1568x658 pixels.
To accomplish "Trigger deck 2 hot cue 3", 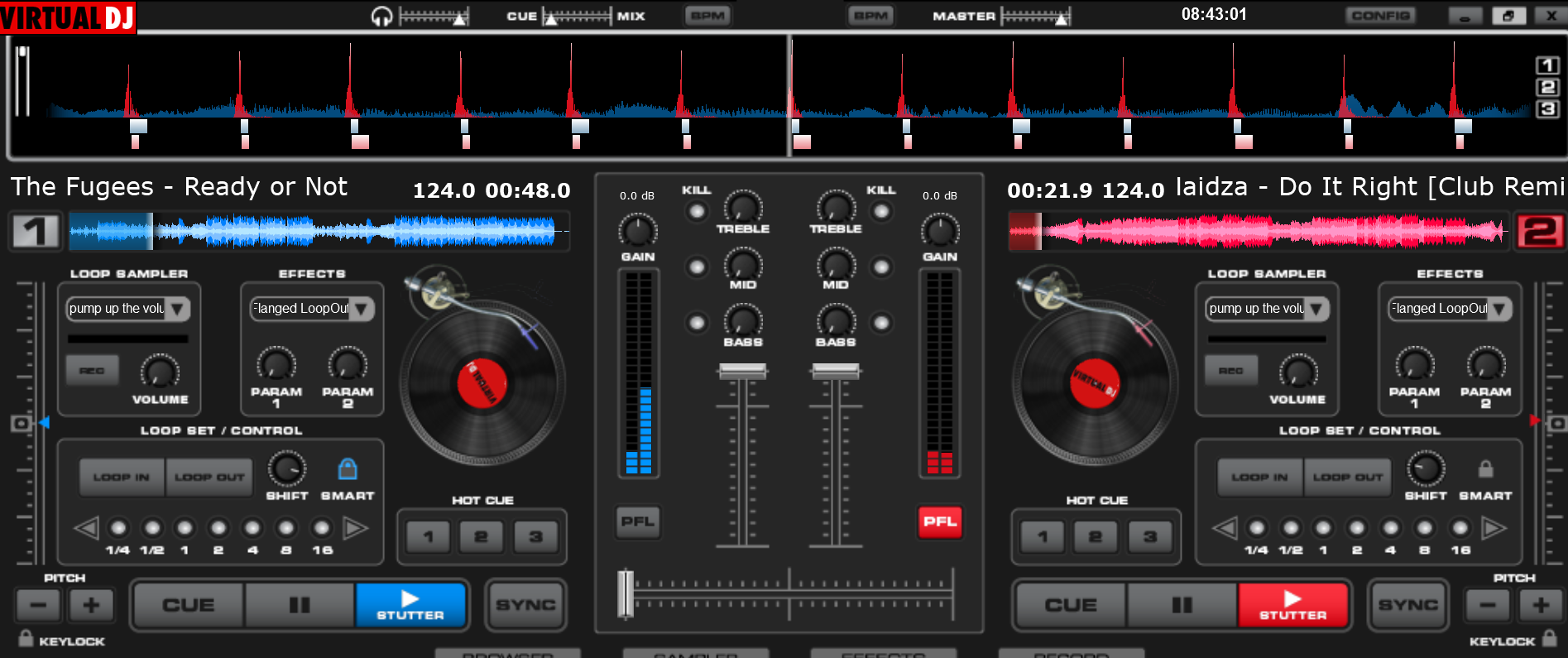I will pos(1150,537).
